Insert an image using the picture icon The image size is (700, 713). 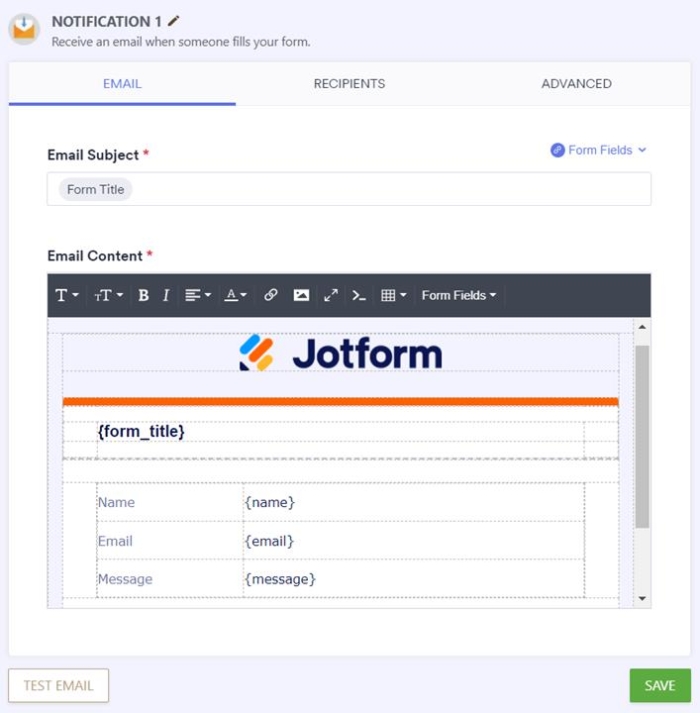301,295
